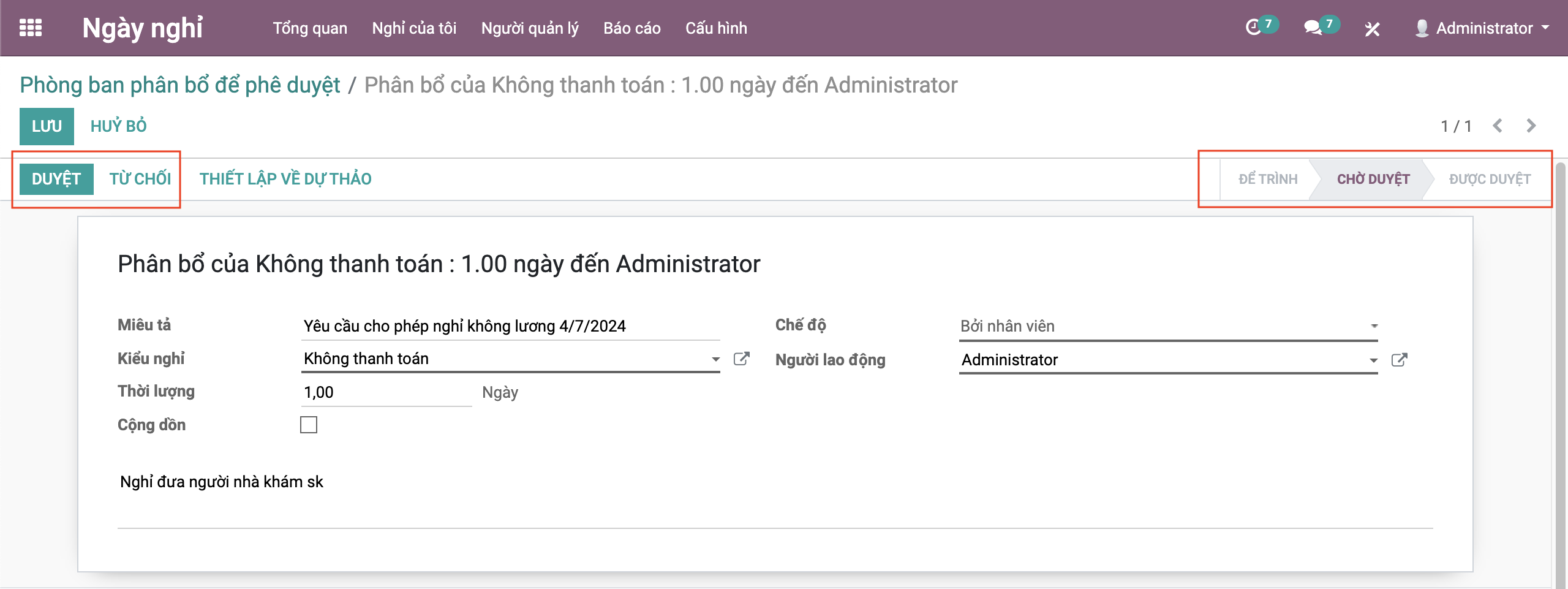This screenshot has width=1568, height=589.
Task: Open the Administrator user menu
Action: tap(1482, 28)
